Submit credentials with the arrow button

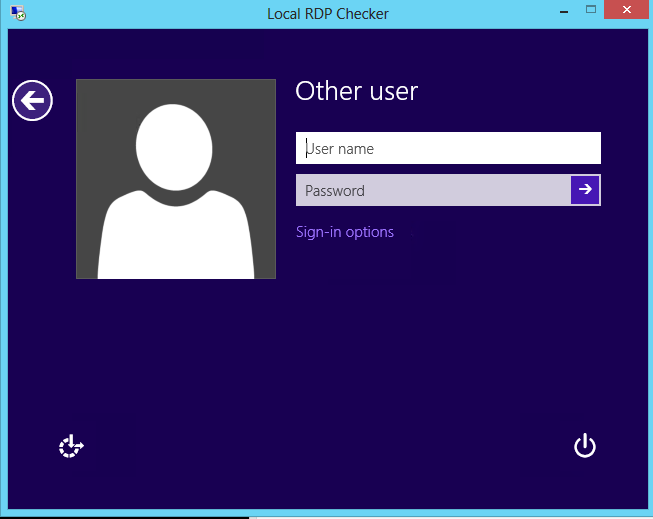coord(585,190)
